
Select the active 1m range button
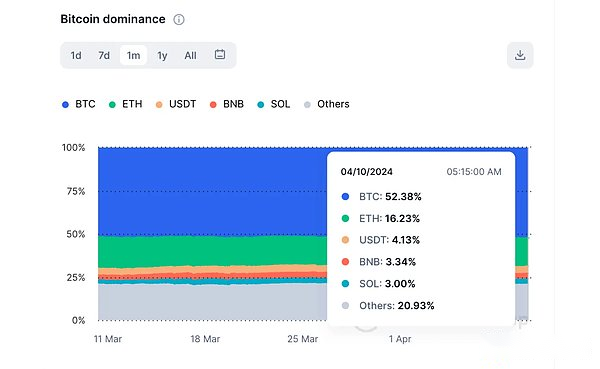[x=133, y=55]
